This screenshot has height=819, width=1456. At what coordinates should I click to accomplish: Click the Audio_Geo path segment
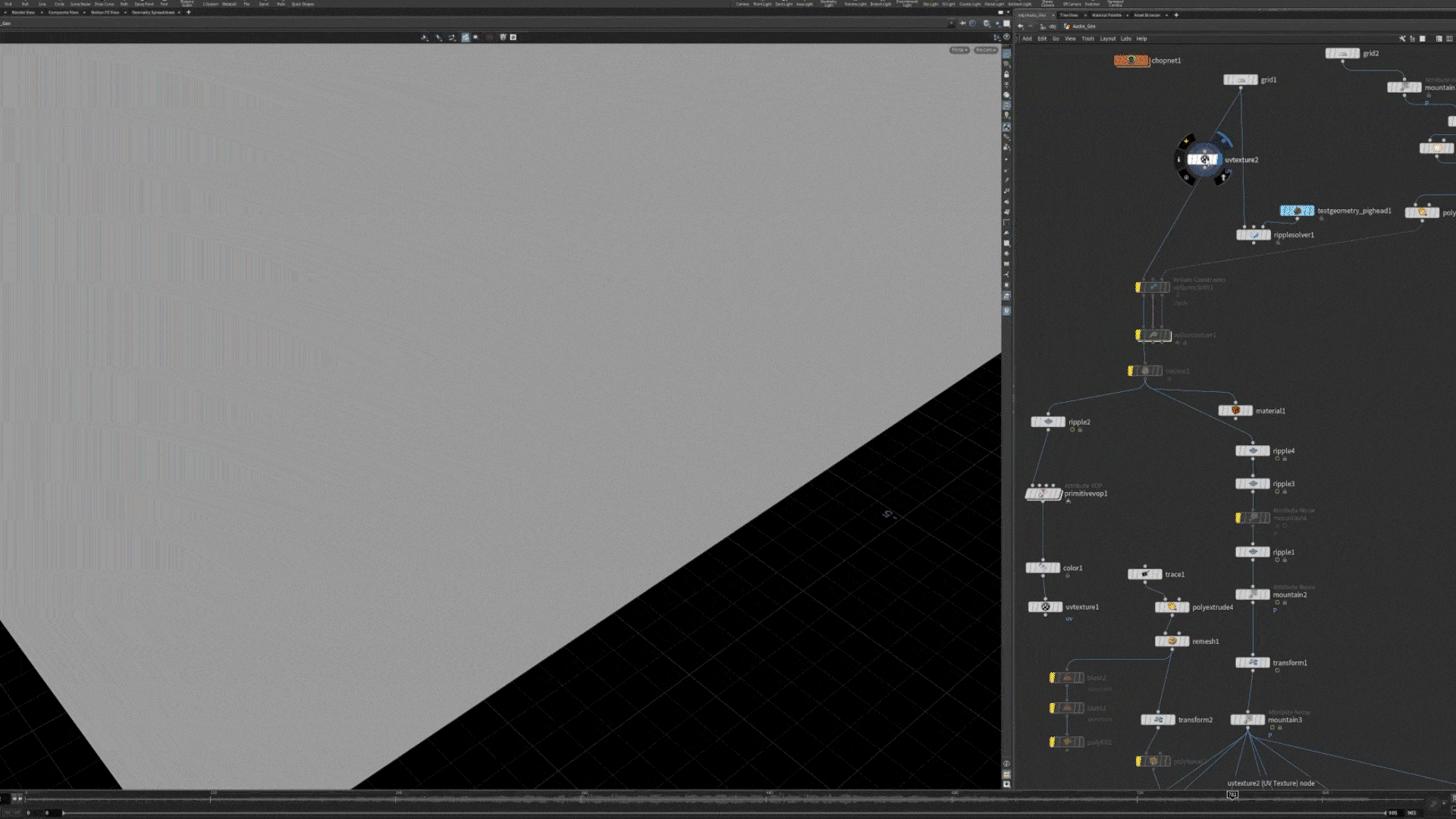pos(1084,27)
